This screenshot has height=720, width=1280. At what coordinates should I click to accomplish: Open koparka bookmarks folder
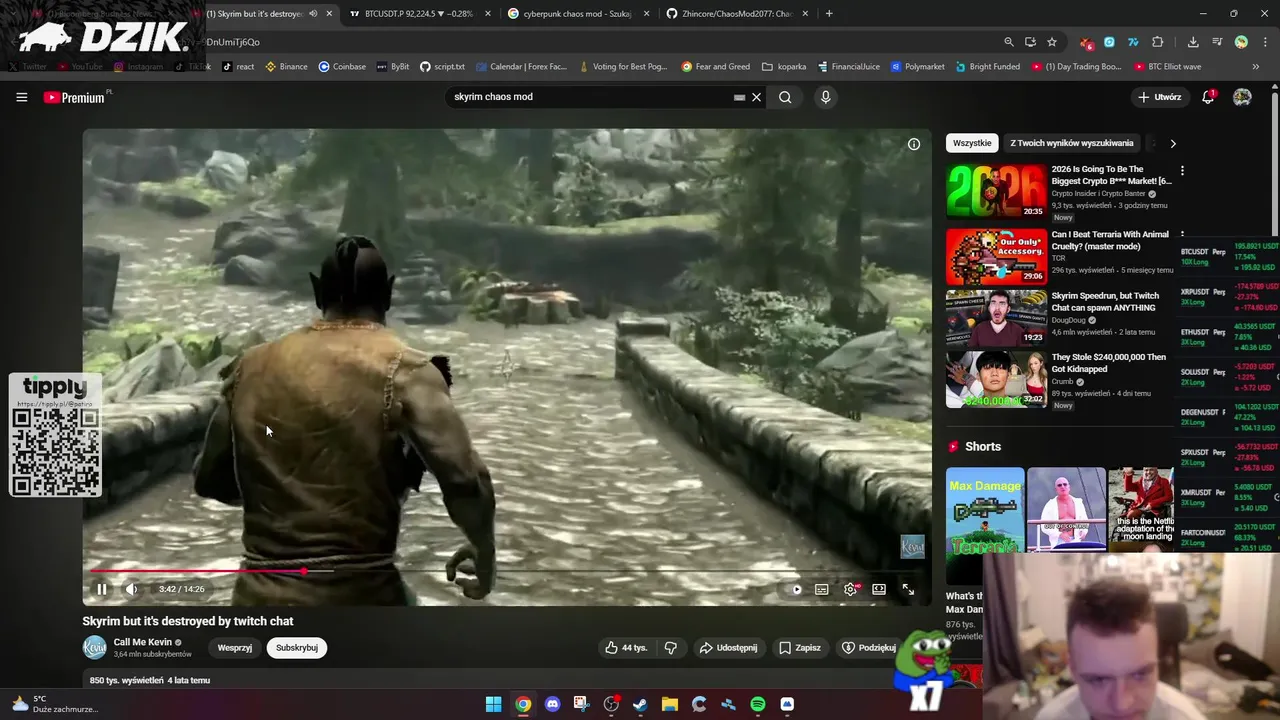coord(784,67)
